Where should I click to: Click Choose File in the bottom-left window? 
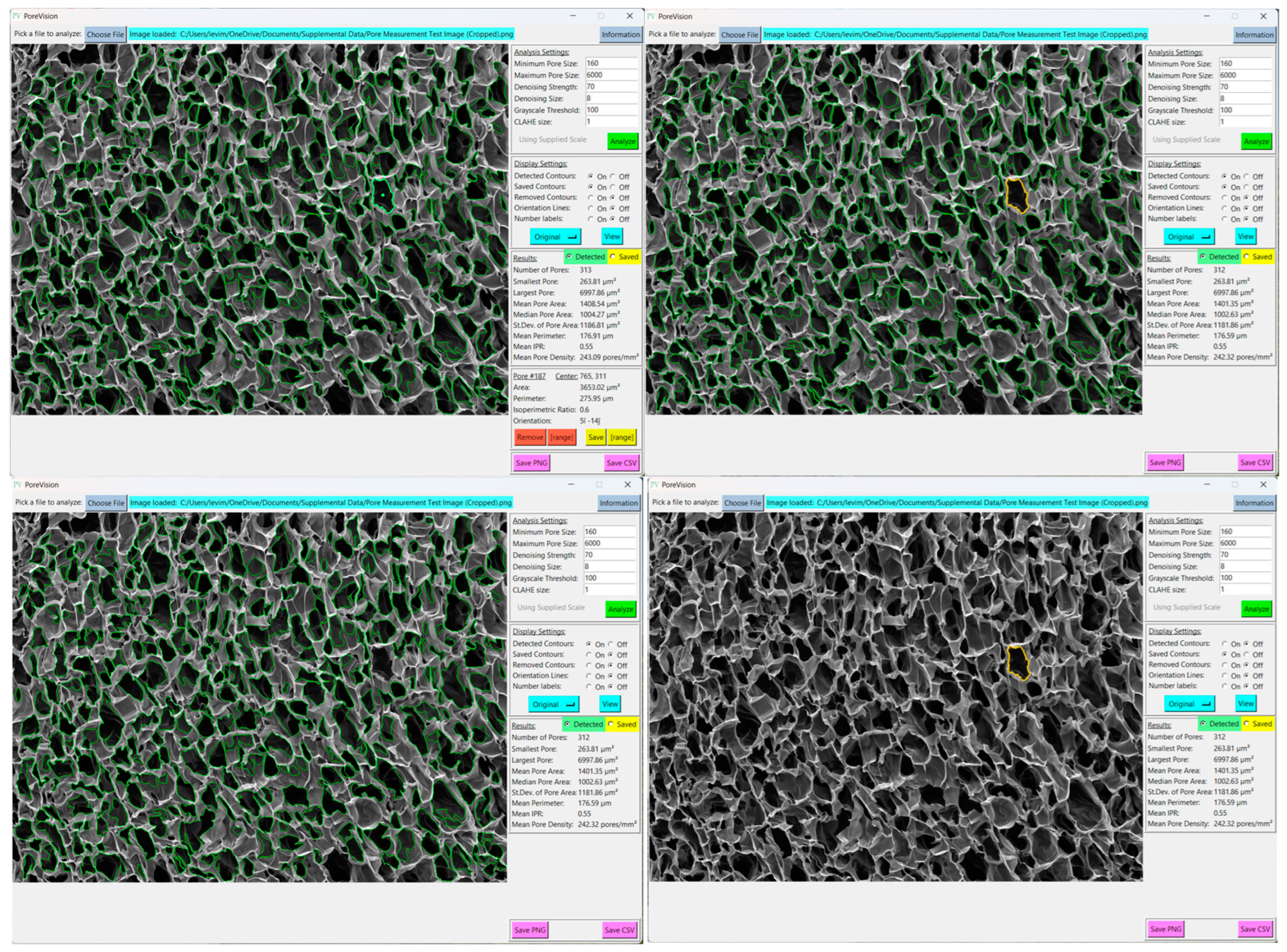click(x=105, y=503)
